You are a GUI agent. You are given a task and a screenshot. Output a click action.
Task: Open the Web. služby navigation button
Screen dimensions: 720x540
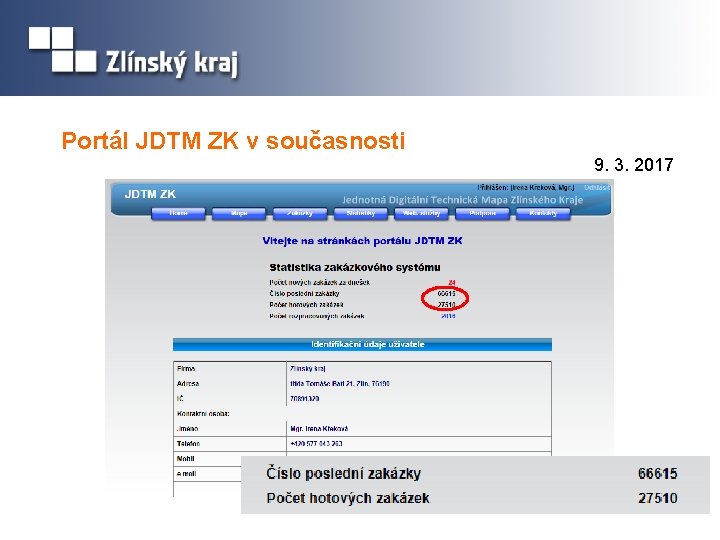pos(421,214)
